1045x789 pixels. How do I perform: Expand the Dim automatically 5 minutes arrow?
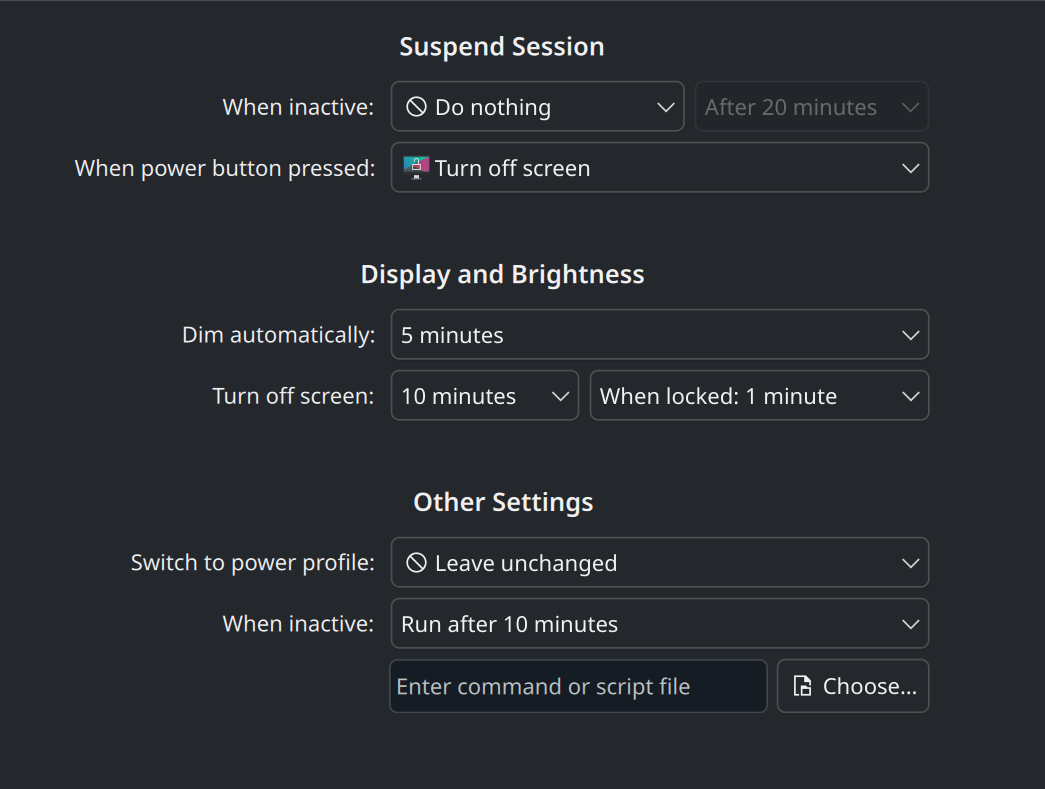[910, 335]
